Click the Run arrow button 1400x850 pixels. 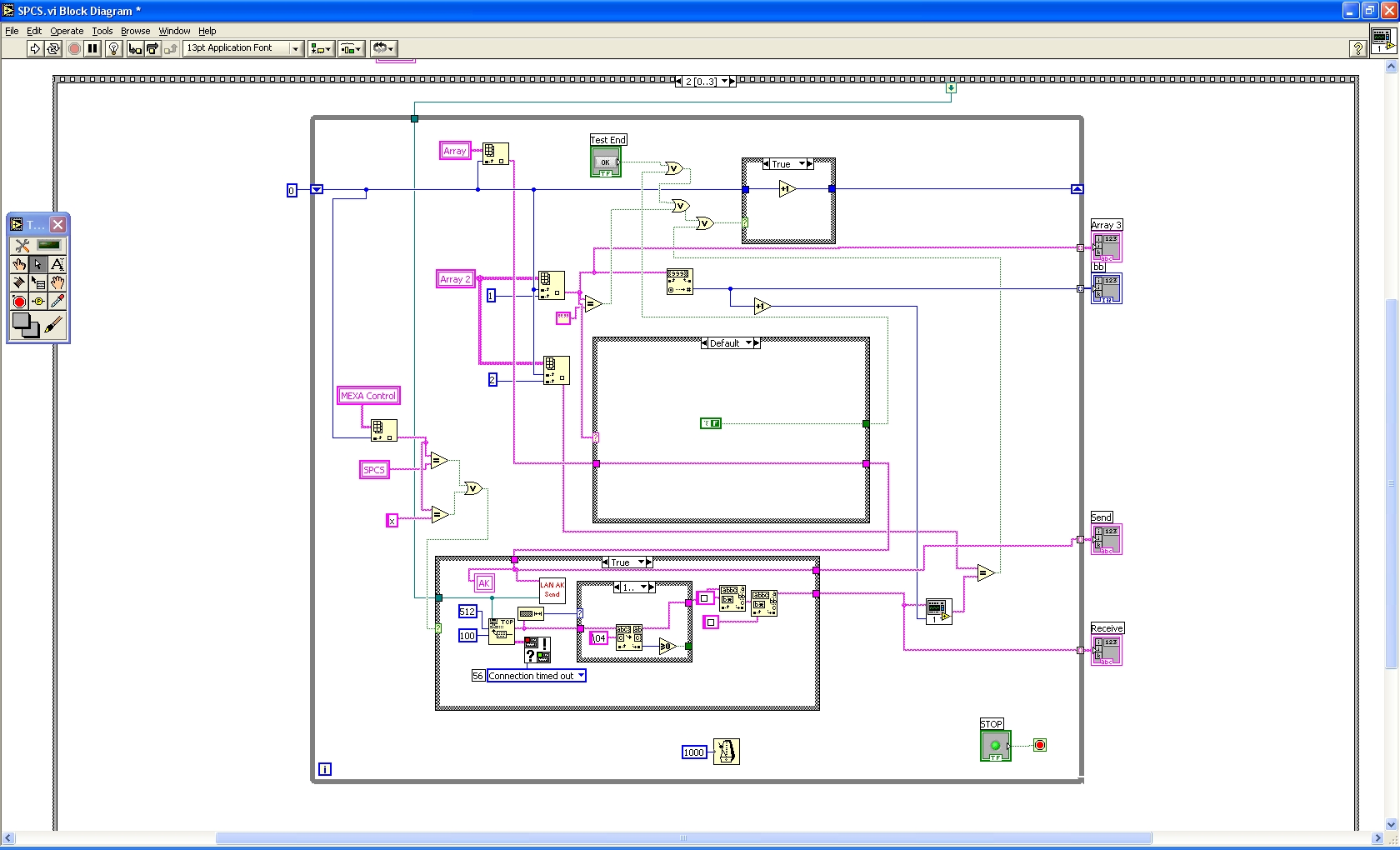[34, 49]
